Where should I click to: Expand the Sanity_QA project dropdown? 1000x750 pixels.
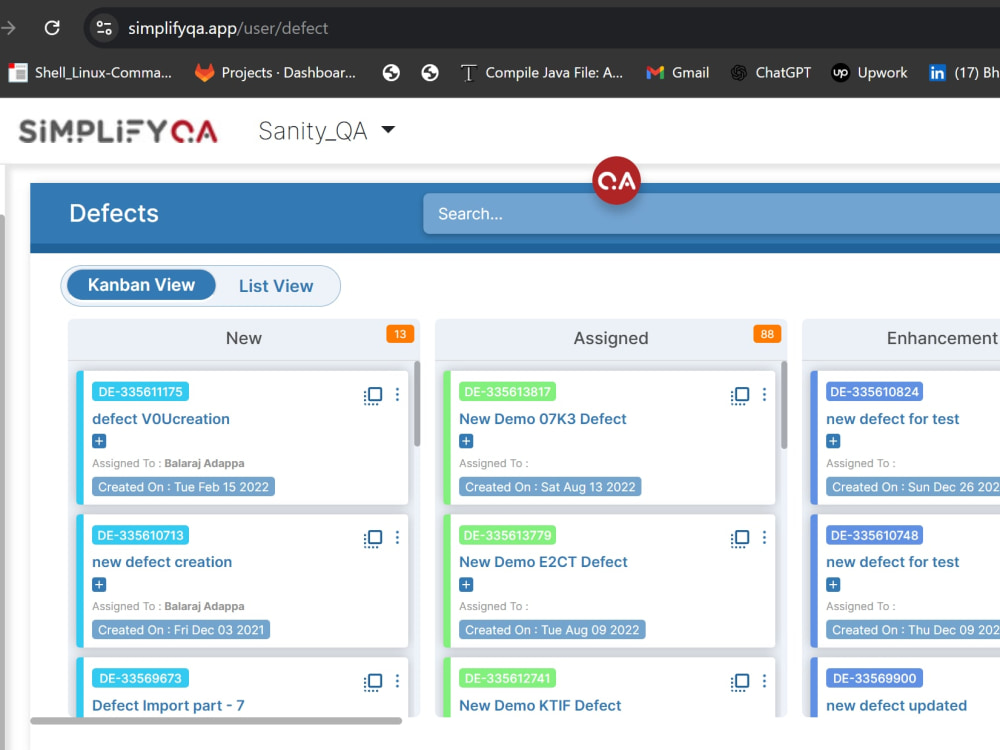pos(327,131)
